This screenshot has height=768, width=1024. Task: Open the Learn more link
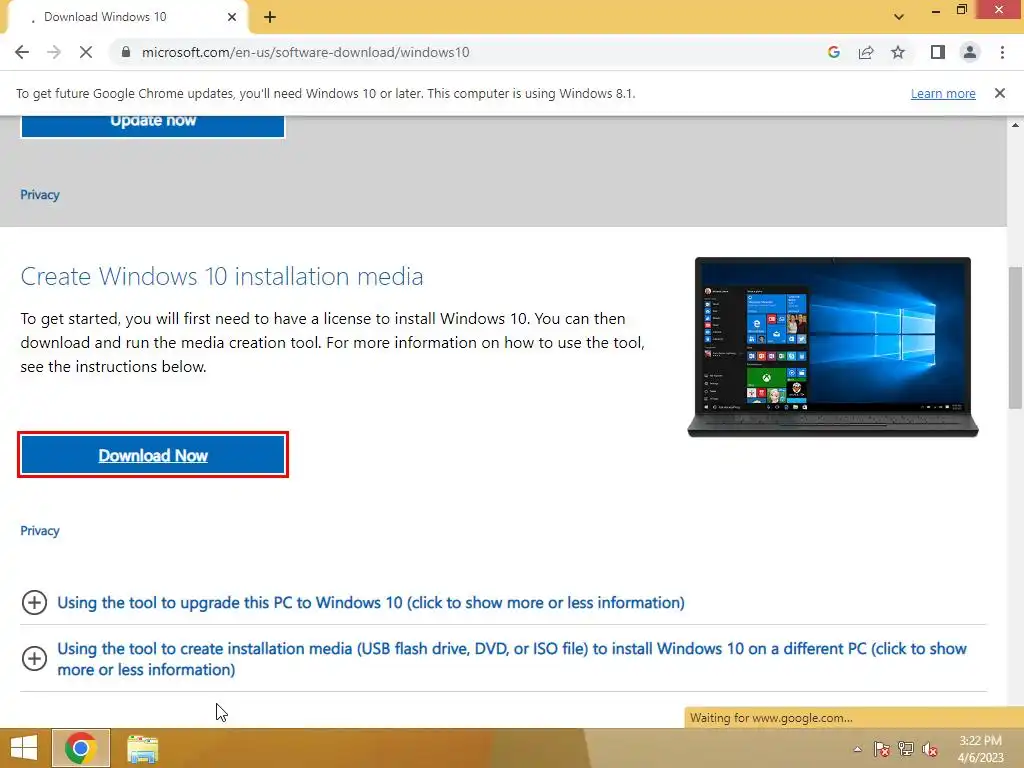(943, 93)
